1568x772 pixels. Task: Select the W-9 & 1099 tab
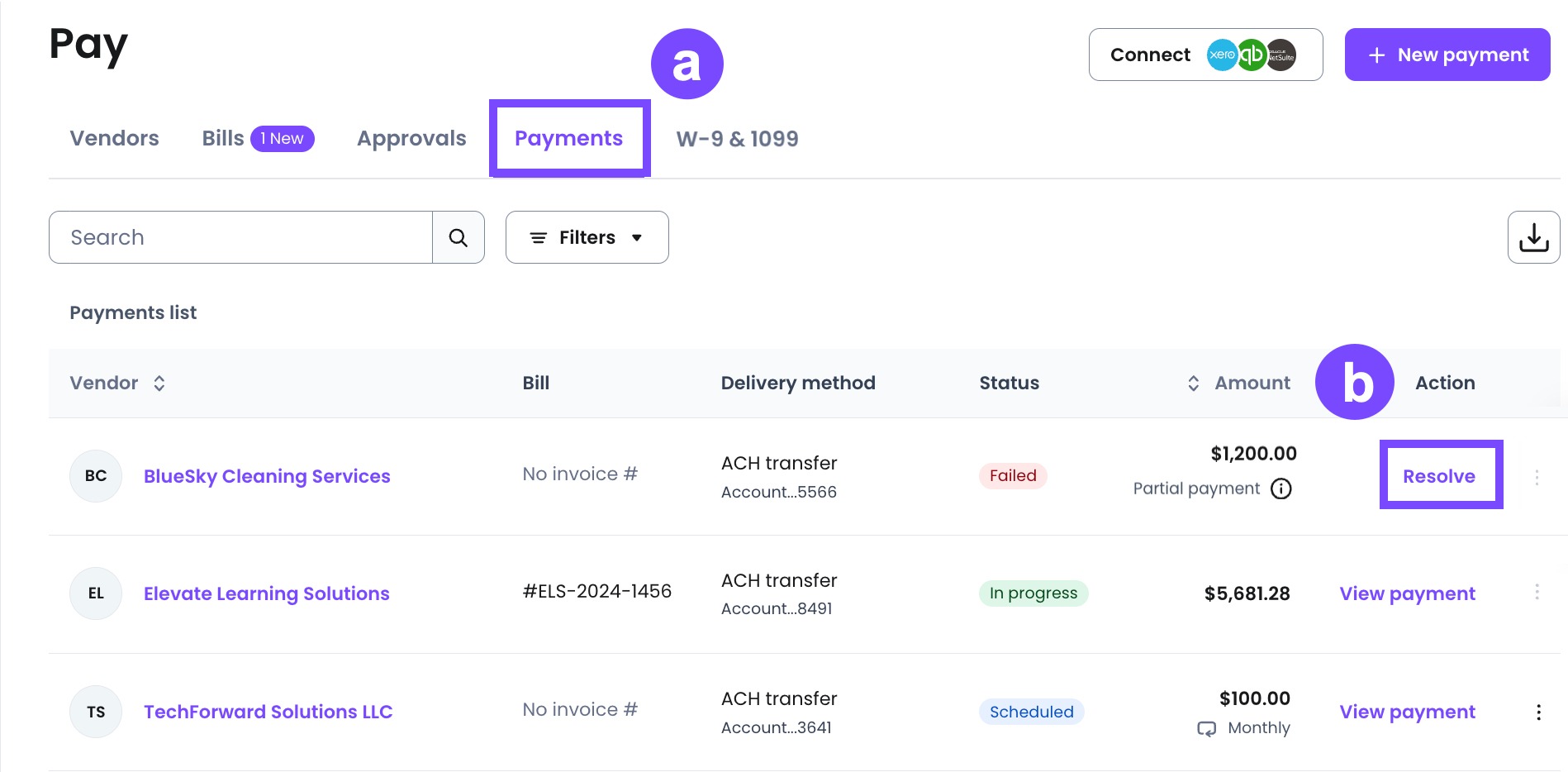(x=737, y=139)
